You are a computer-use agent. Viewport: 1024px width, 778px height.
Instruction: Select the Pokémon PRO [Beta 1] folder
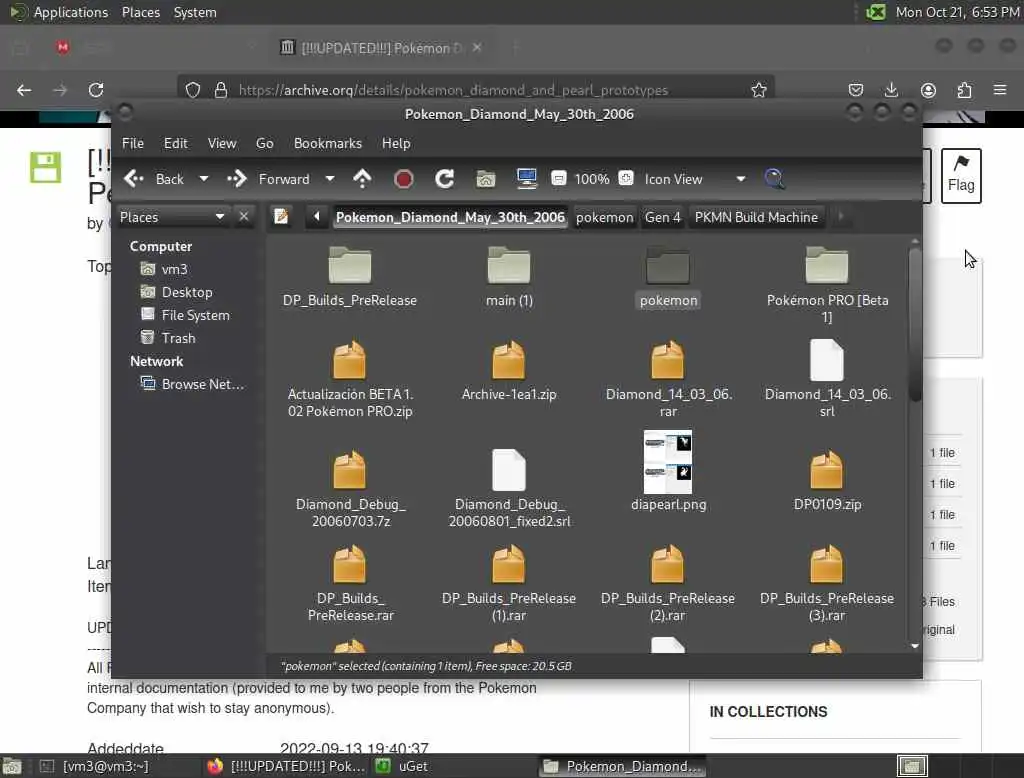pos(827,285)
